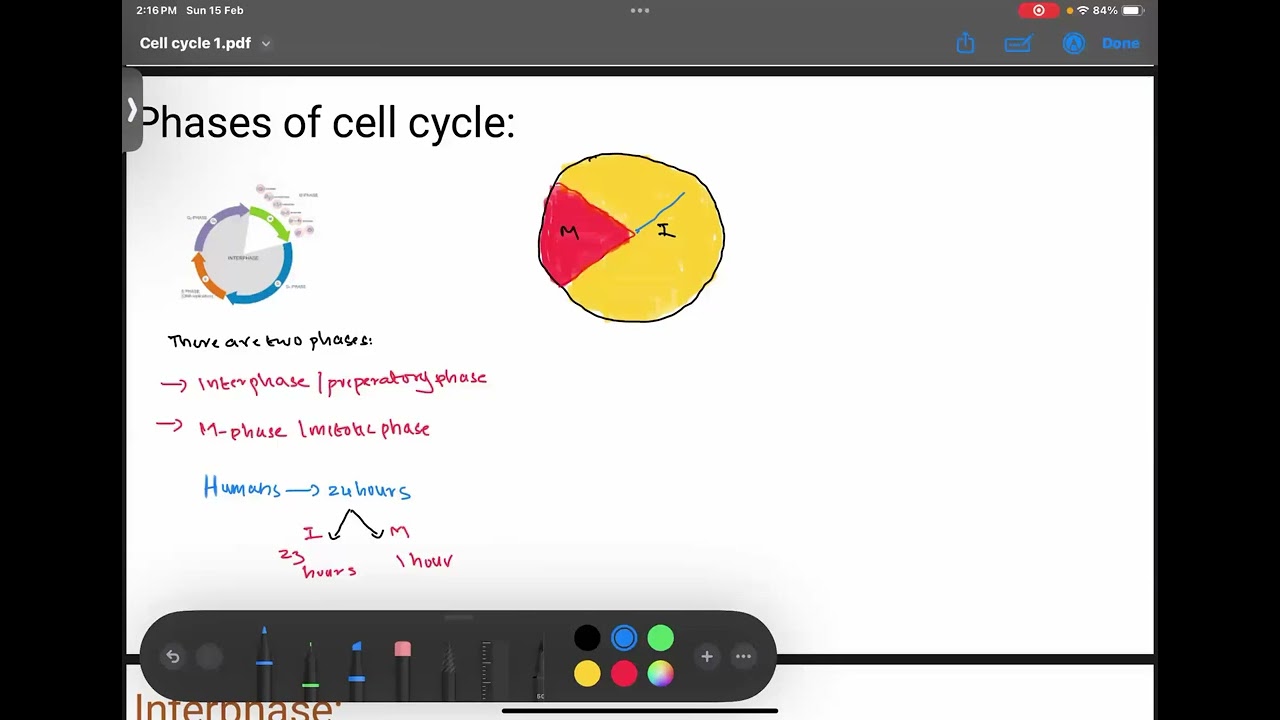Pick the yellow color swatch
Image resolution: width=1280 pixels, height=720 pixels.
(x=587, y=674)
